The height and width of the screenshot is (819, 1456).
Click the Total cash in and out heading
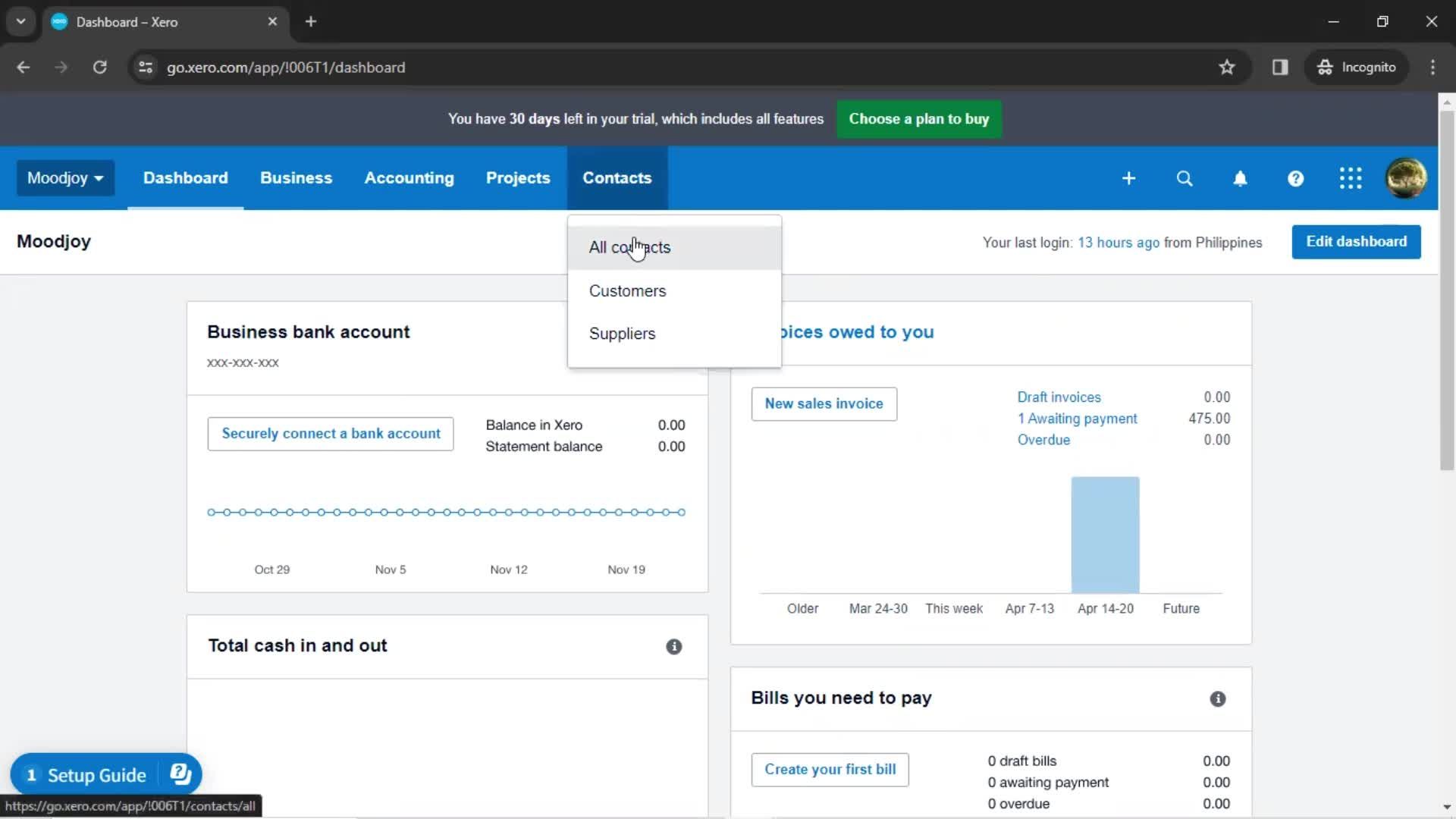(297, 646)
